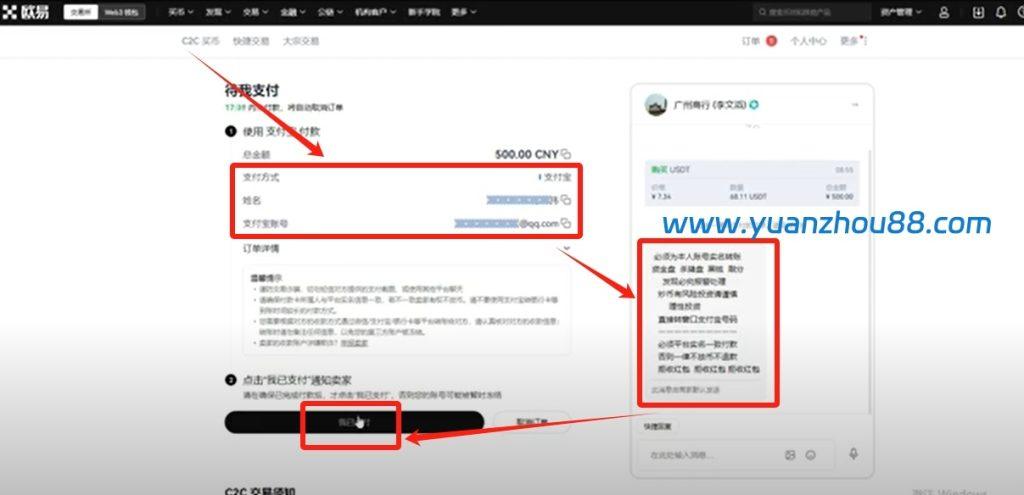Open the notifications bell
Viewport: 1024px width, 495px height.
coord(1001,12)
